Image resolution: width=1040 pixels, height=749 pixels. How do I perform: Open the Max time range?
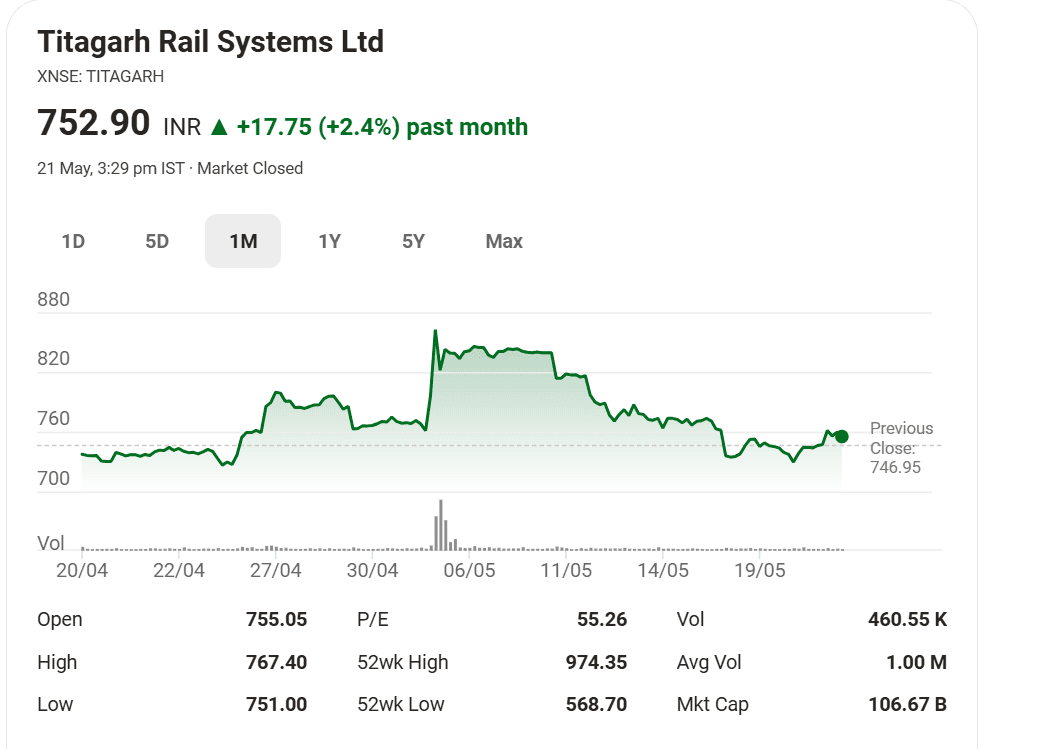pyautogui.click(x=504, y=241)
